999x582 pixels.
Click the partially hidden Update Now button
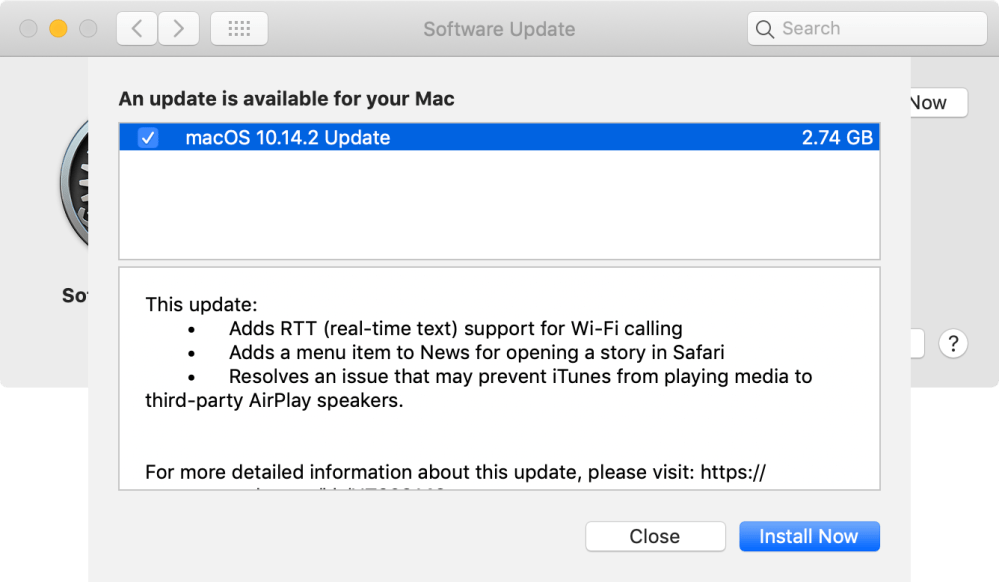[x=938, y=102]
